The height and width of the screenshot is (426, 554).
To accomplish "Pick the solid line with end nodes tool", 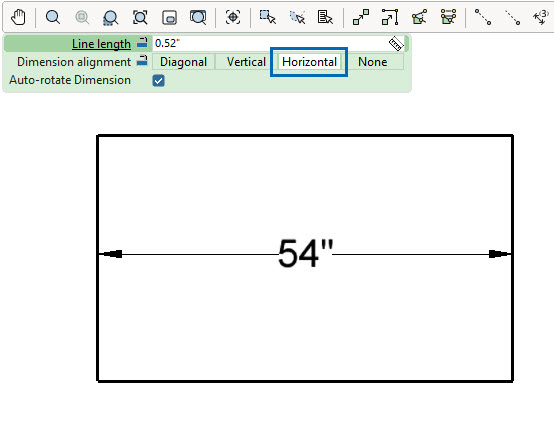I will [483, 17].
